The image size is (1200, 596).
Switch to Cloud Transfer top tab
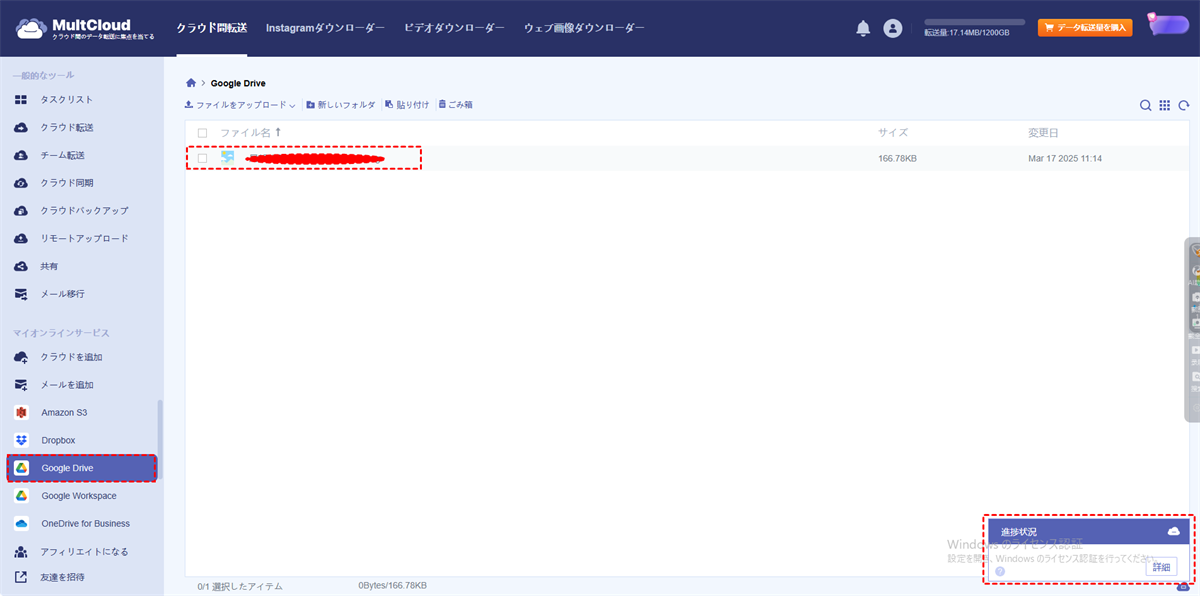212,29
